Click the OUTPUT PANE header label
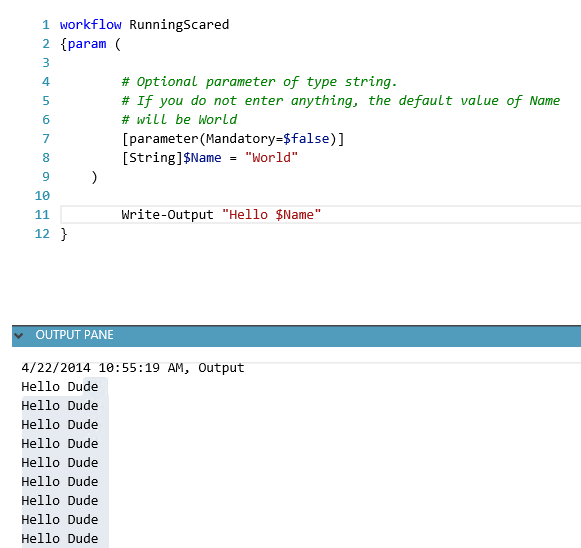Screen dimensions: 581x548 coord(74,335)
